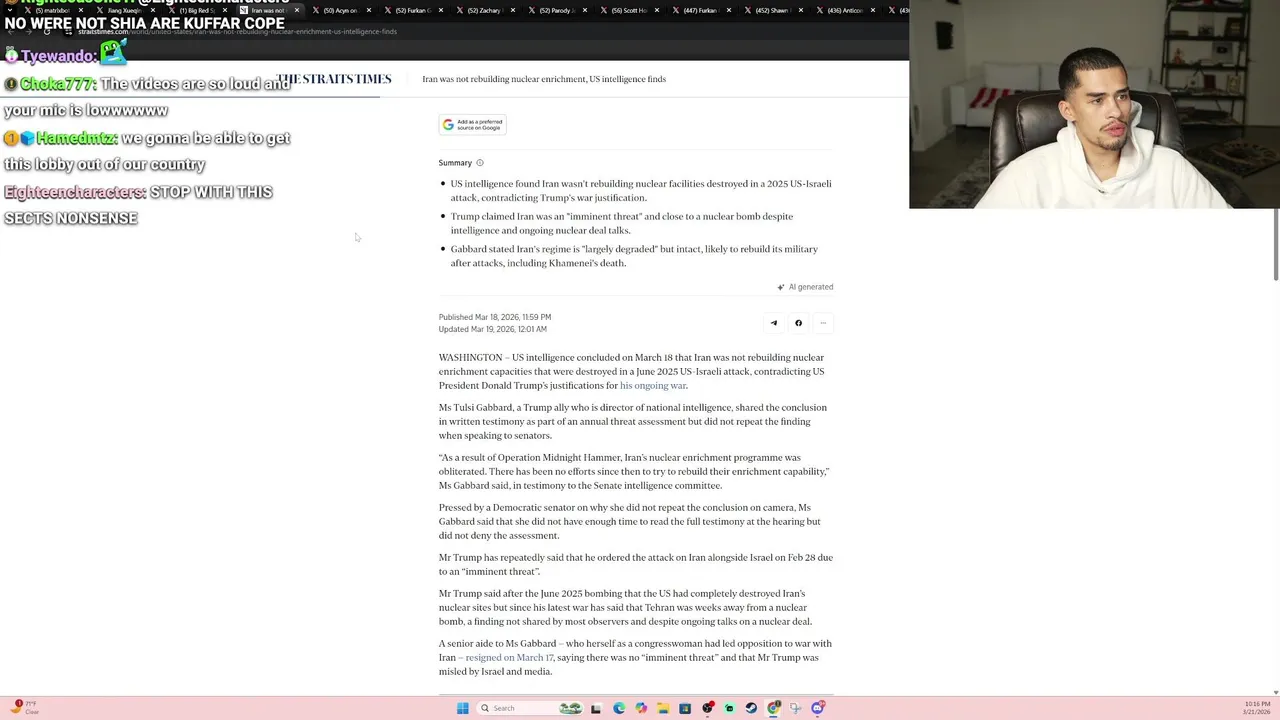Viewport: 1280px width, 720px height.
Task: Open OBS Studio from the taskbar
Action: coord(707,708)
